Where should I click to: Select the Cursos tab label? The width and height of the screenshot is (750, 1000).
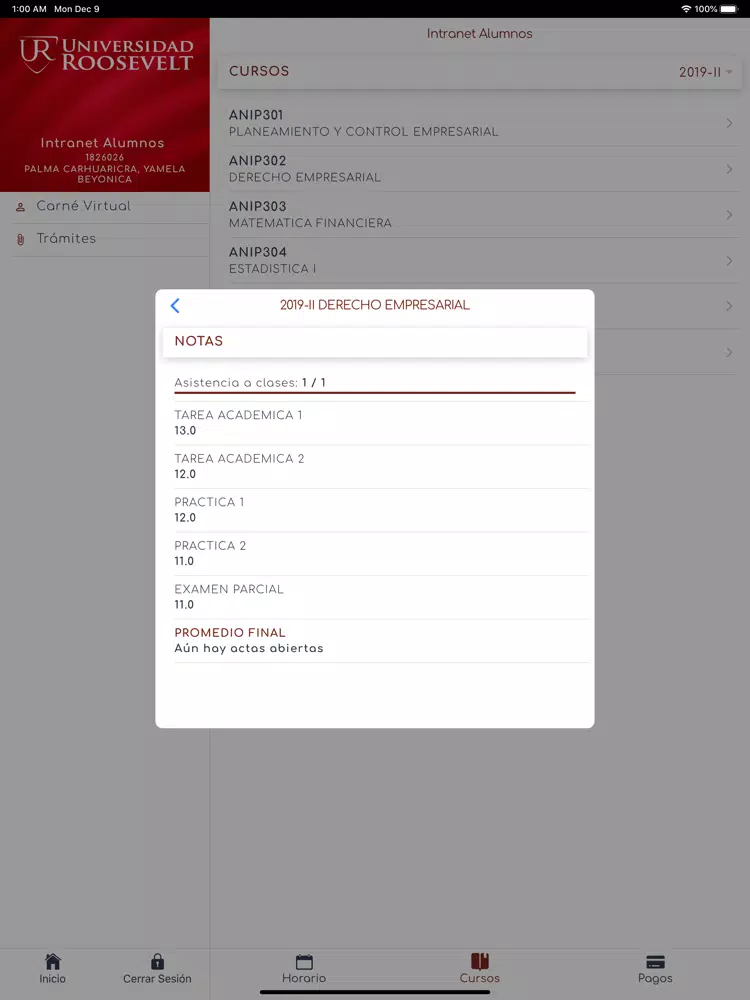[x=480, y=978]
